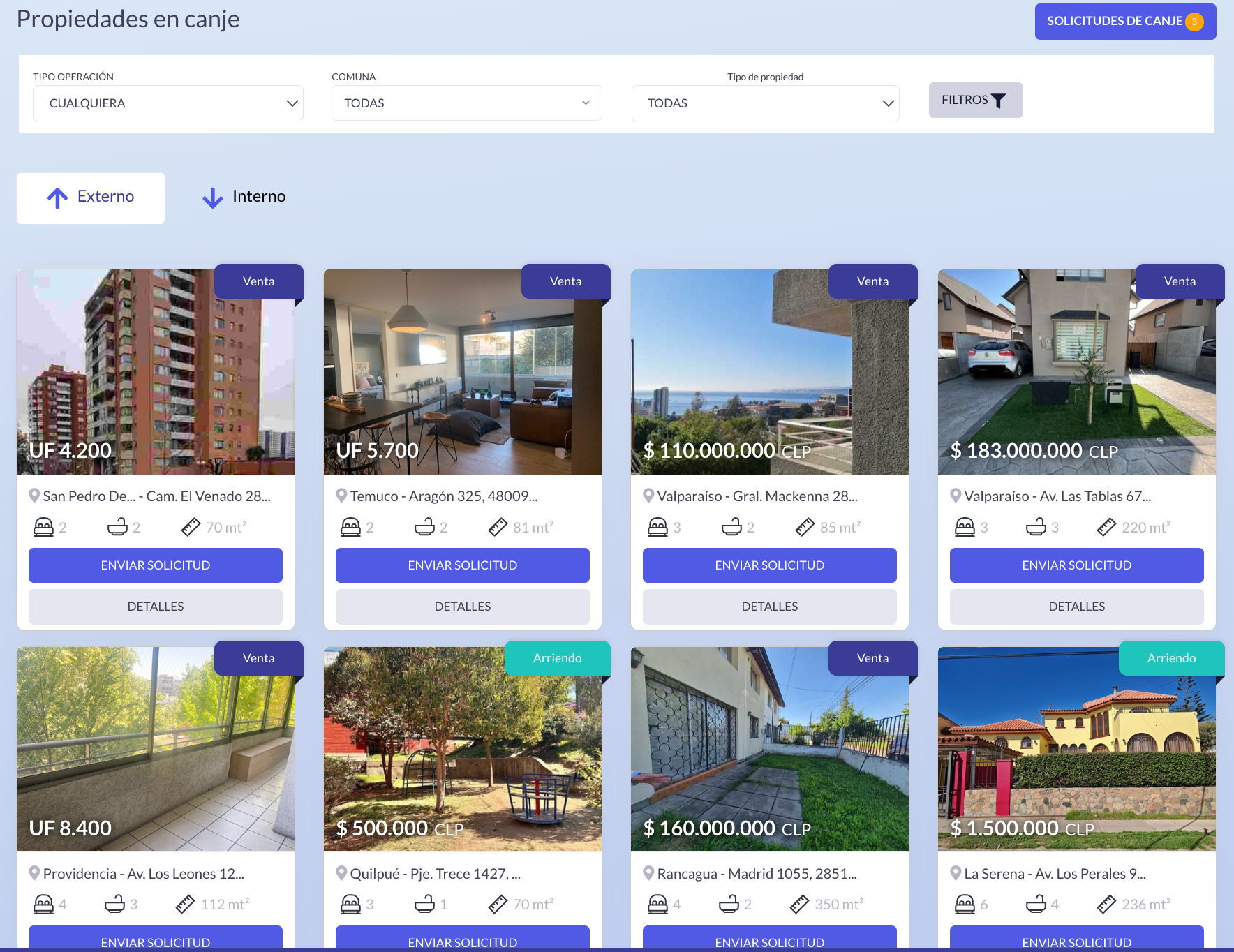
Task: Click bathroom icon on Av. Las Tablas card
Action: (1036, 527)
